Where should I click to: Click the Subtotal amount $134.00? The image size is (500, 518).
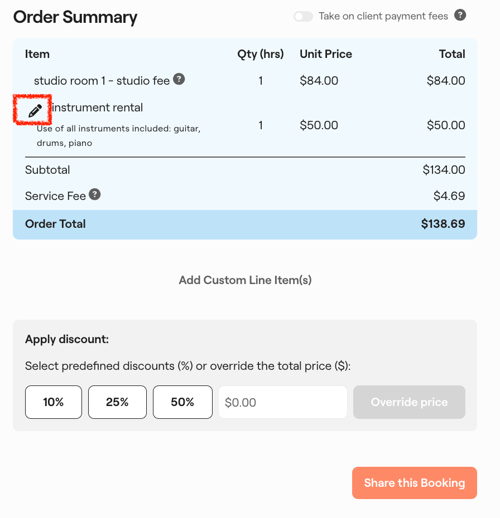pos(444,170)
